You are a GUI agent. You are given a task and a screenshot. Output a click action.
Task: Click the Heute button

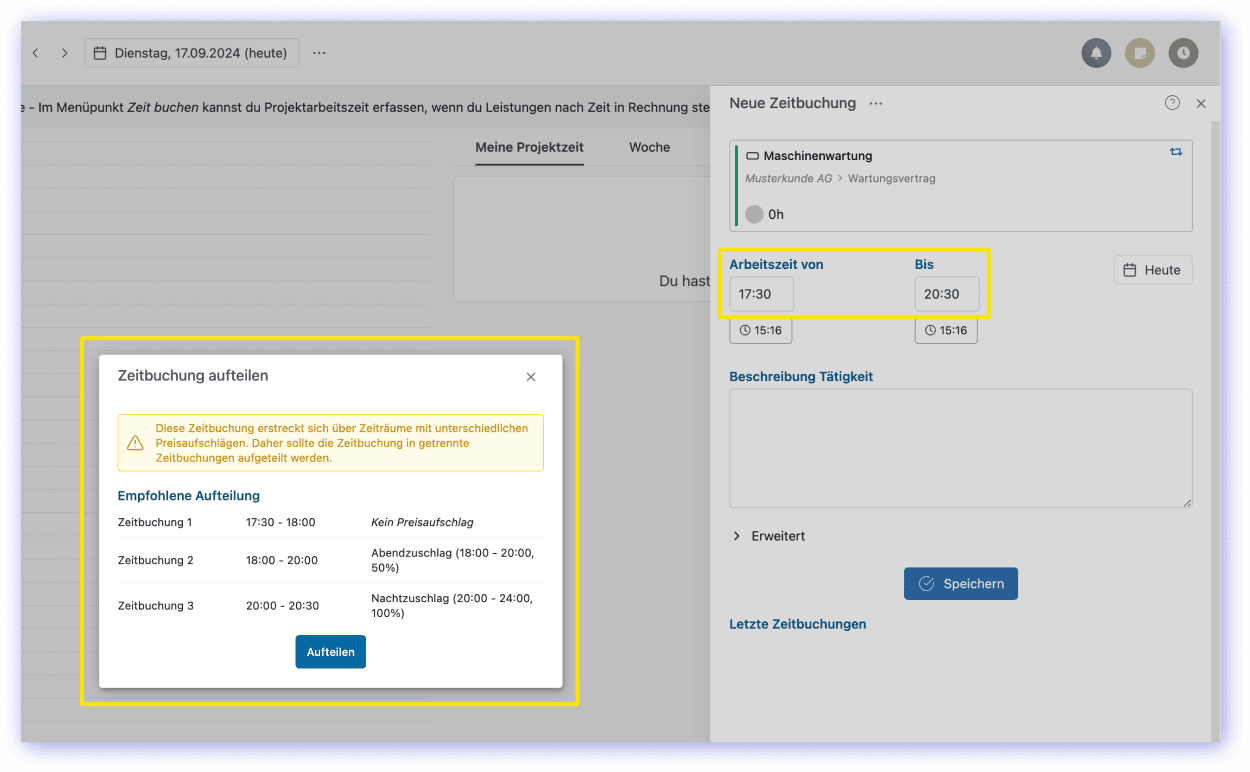(1152, 270)
